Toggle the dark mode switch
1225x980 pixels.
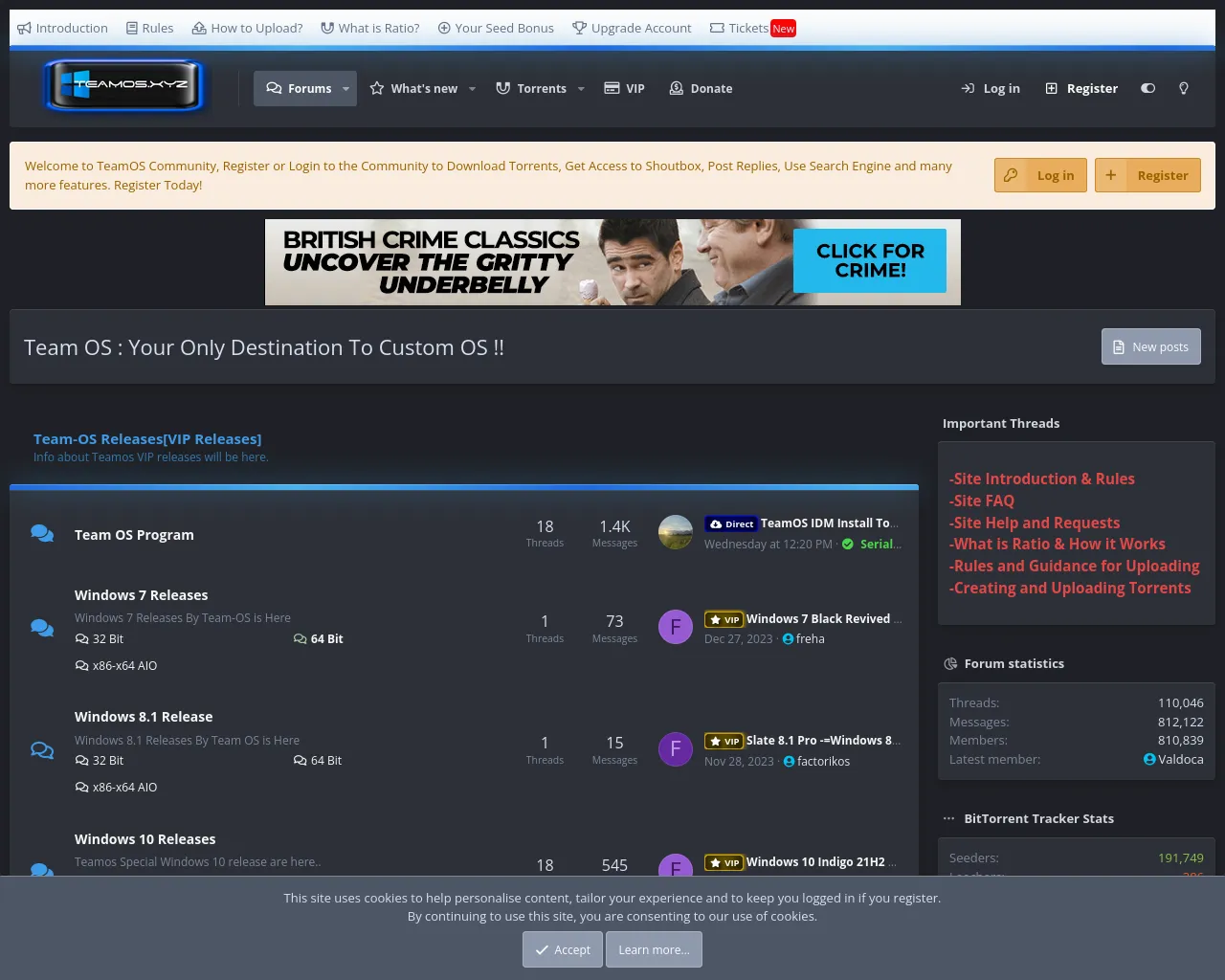click(x=1147, y=88)
